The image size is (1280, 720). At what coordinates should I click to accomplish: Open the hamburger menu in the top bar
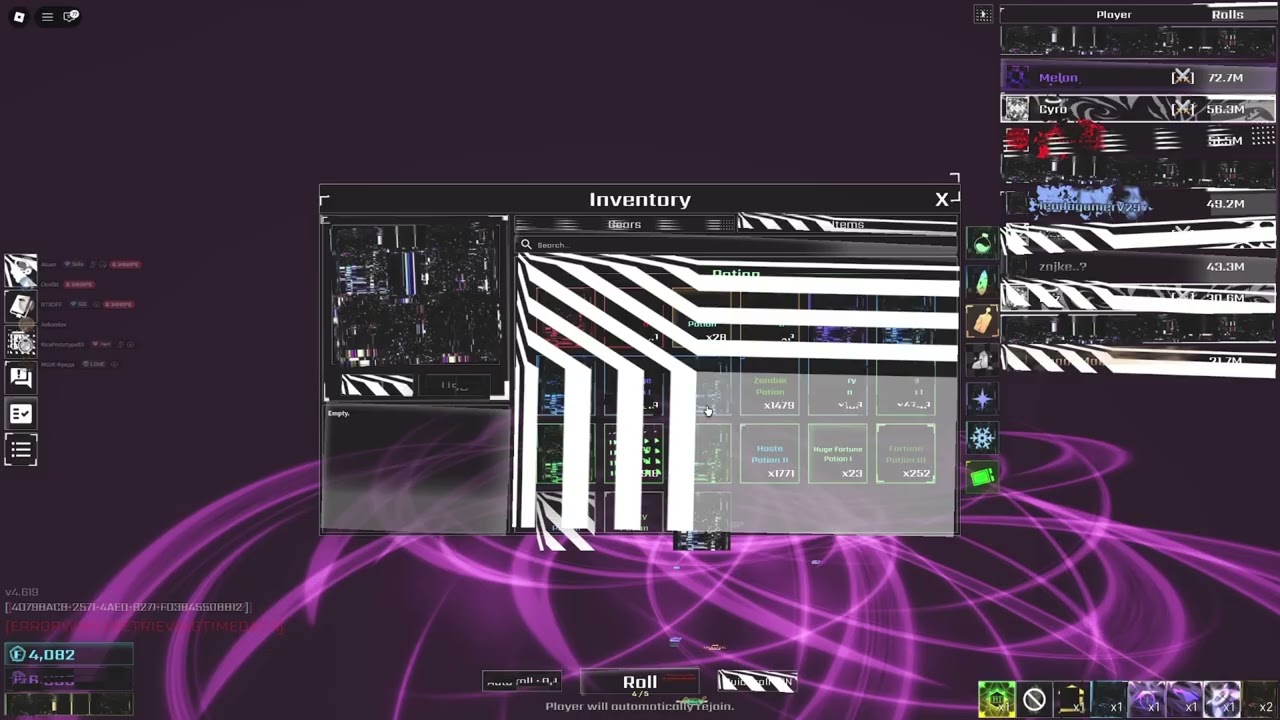(47, 16)
